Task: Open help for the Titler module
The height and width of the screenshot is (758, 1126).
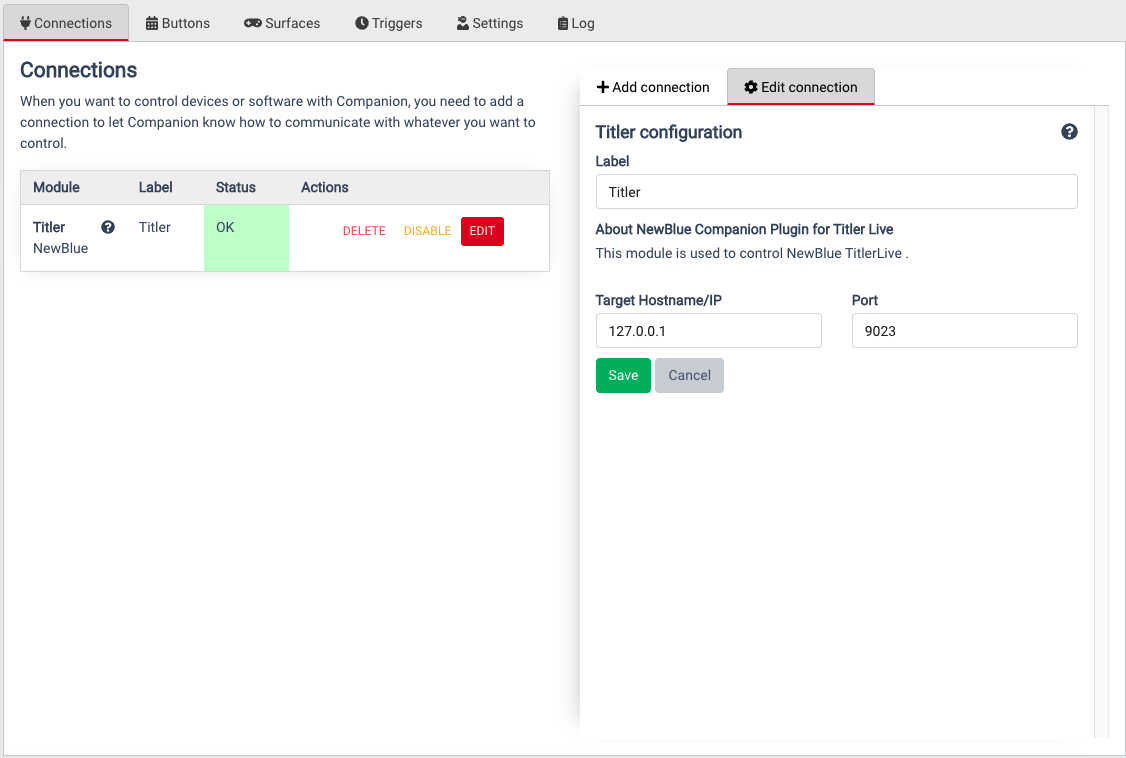Action: pos(107,226)
